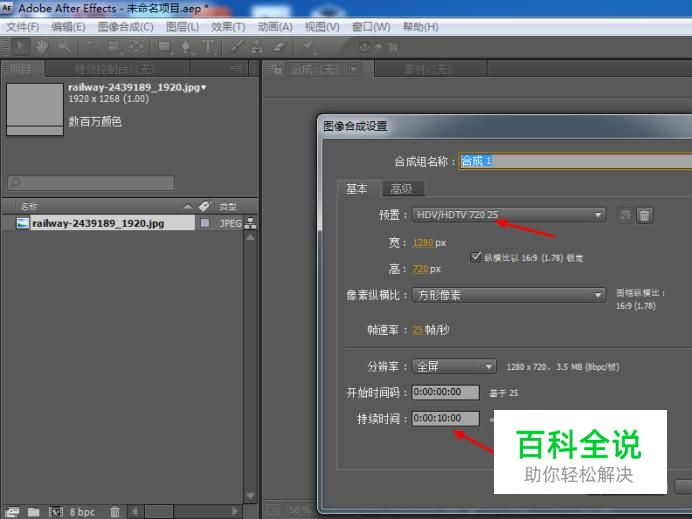This screenshot has height=519, width=692.
Task: Create new folder in Project panel
Action: [34, 511]
